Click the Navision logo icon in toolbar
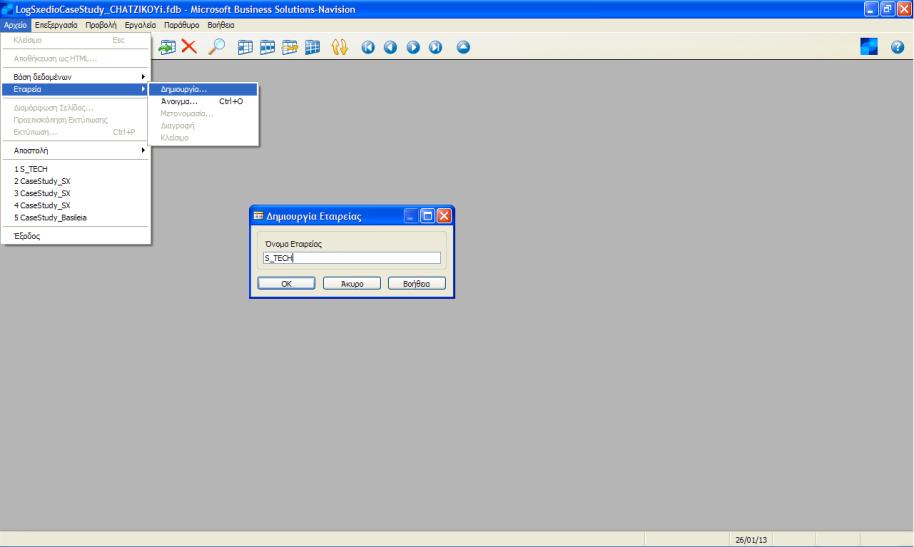The width and height of the screenshot is (914, 547). point(869,47)
